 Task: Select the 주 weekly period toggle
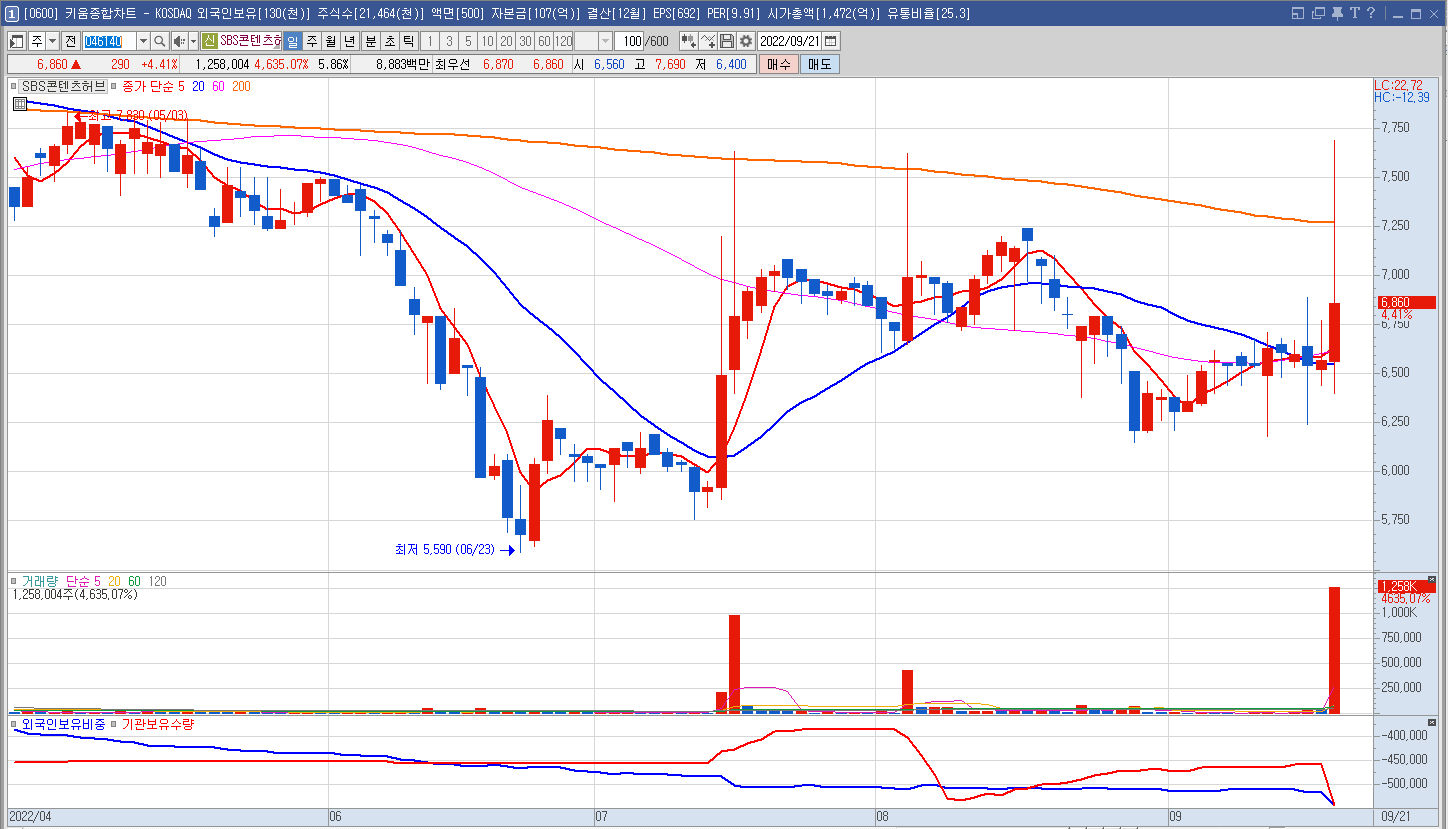[x=311, y=41]
